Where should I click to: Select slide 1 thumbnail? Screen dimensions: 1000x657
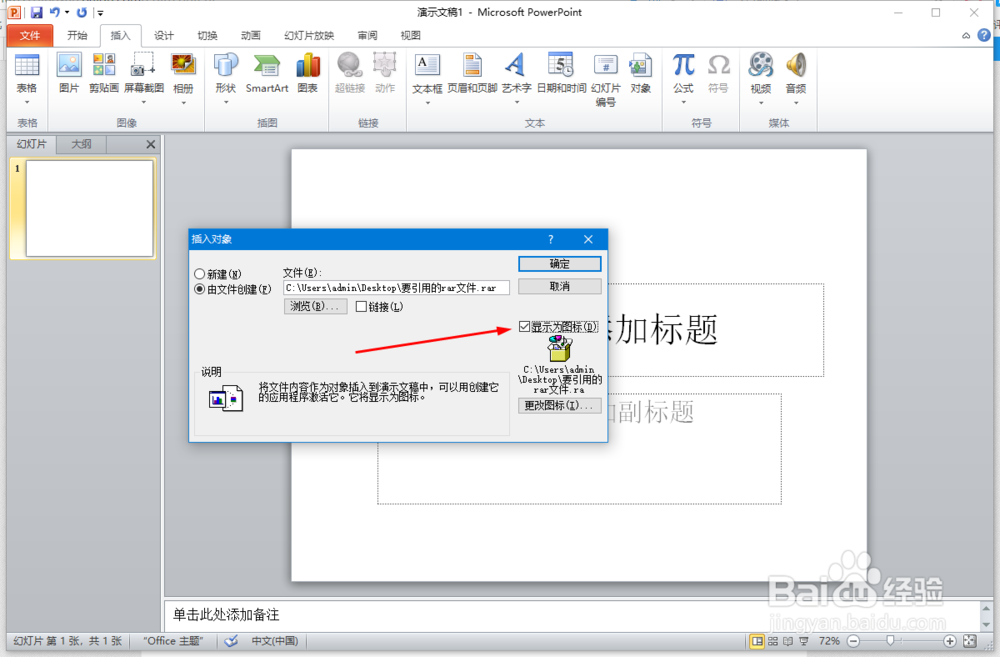point(89,209)
